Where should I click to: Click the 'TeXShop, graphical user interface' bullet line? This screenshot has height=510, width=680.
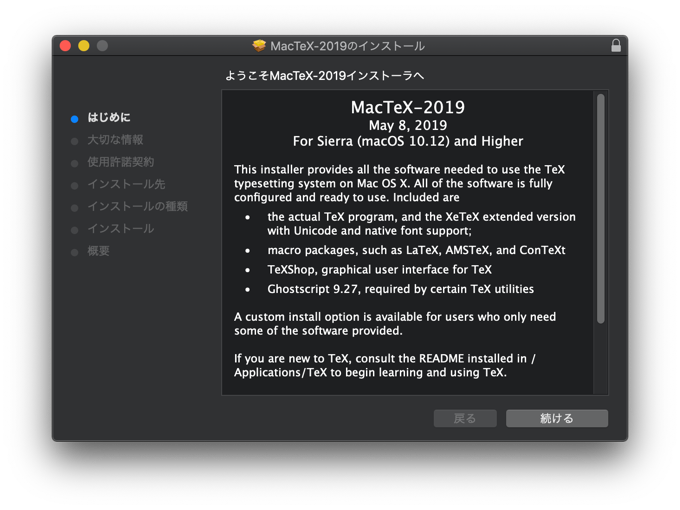click(x=379, y=270)
